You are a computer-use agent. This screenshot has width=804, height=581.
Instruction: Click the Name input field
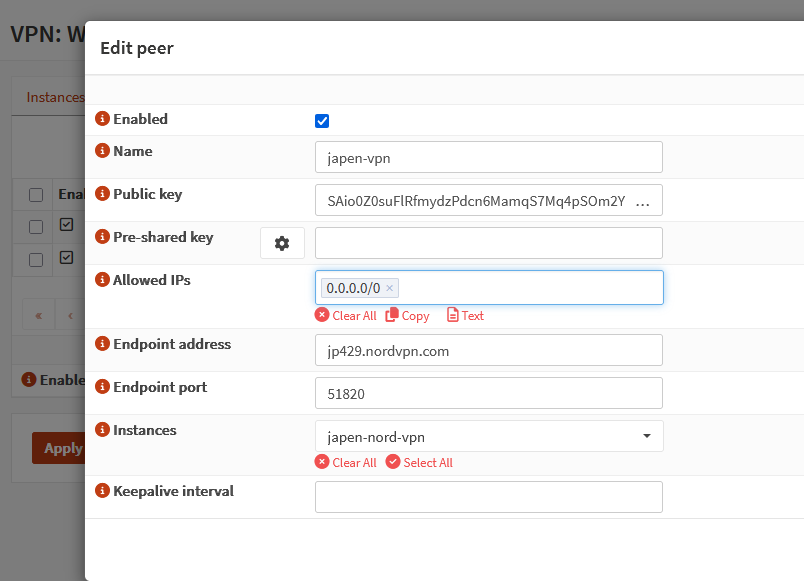[489, 157]
